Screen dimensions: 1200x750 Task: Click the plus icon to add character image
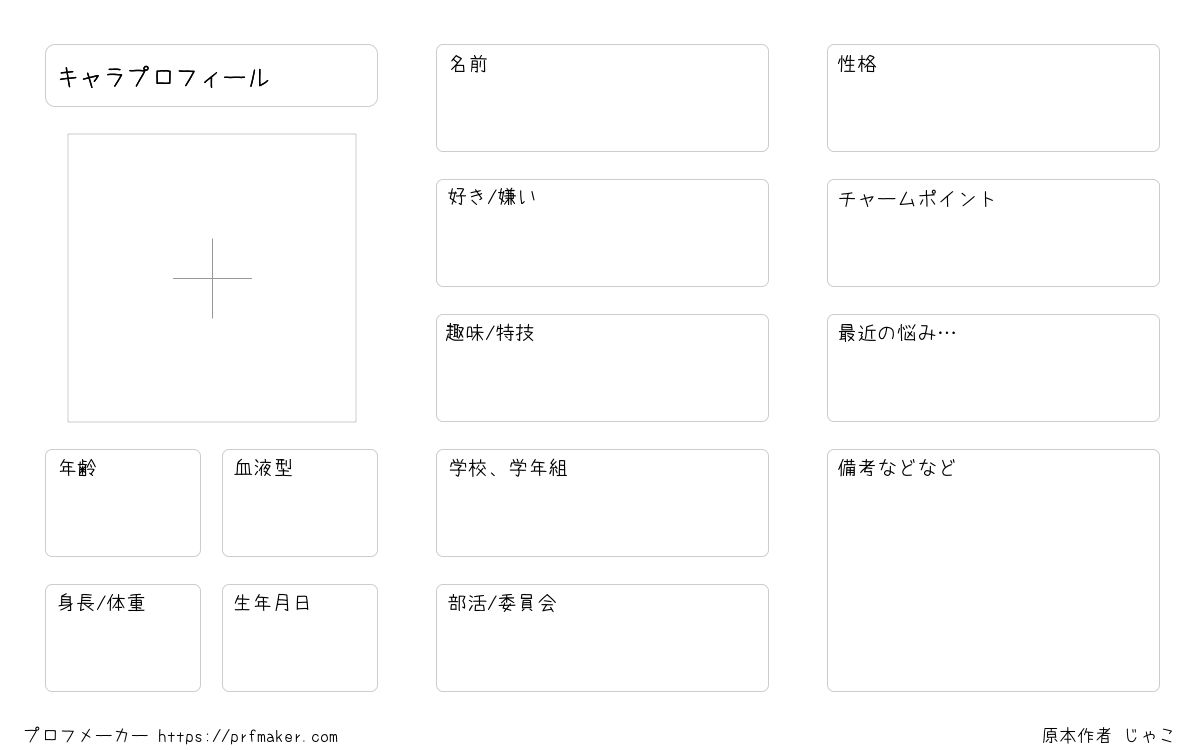click(212, 278)
